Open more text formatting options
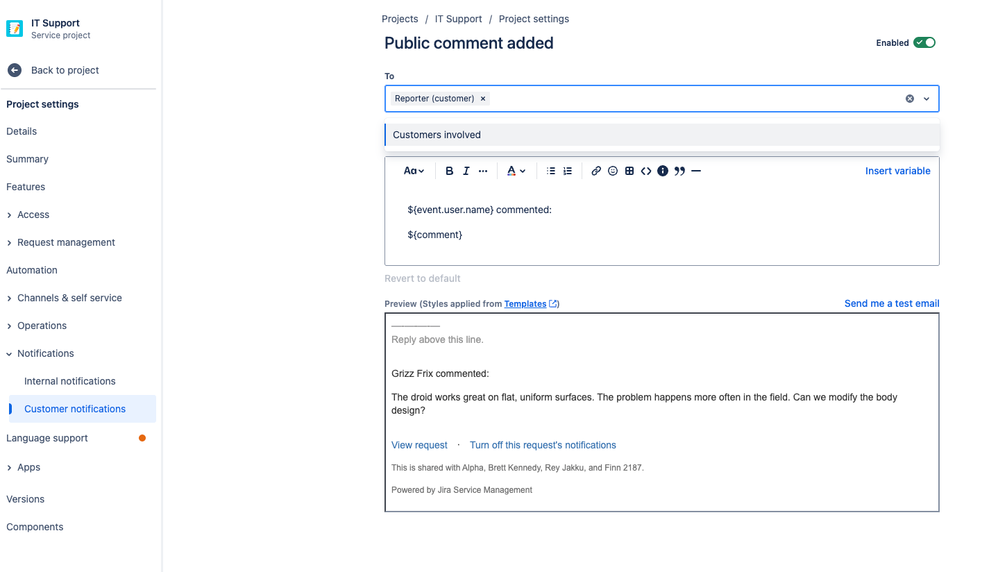 point(483,171)
